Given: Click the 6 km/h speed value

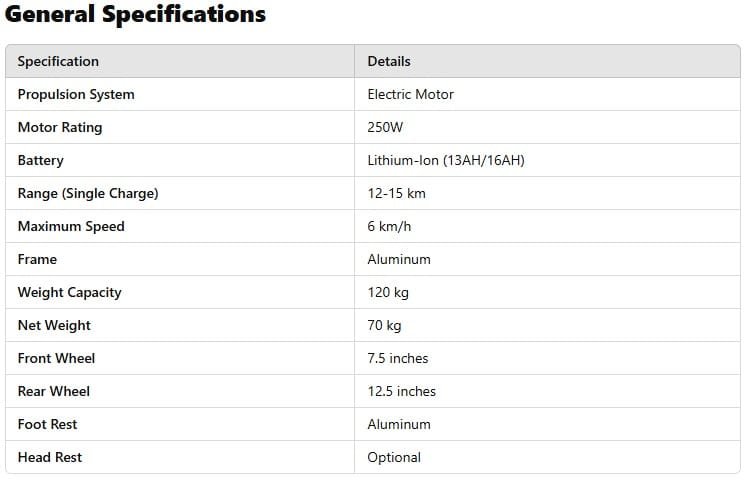Looking at the screenshot, I should tap(389, 226).
